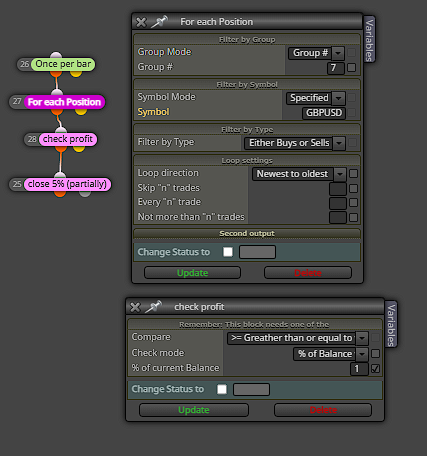Close the check profit panel
Viewport: 427px width, 456px height.
click(135, 307)
